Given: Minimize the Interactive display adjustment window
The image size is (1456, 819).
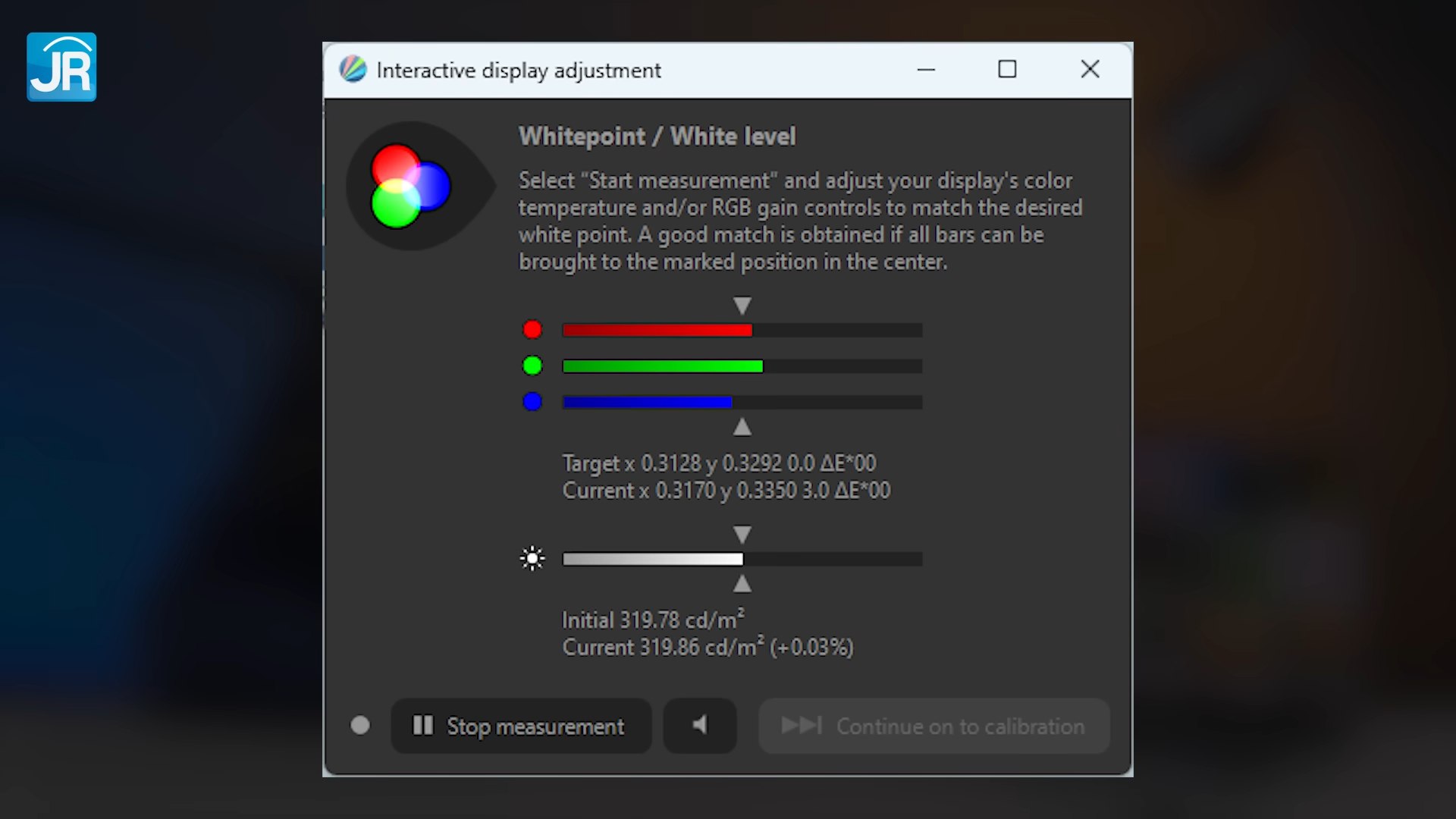Looking at the screenshot, I should pyautogui.click(x=926, y=70).
